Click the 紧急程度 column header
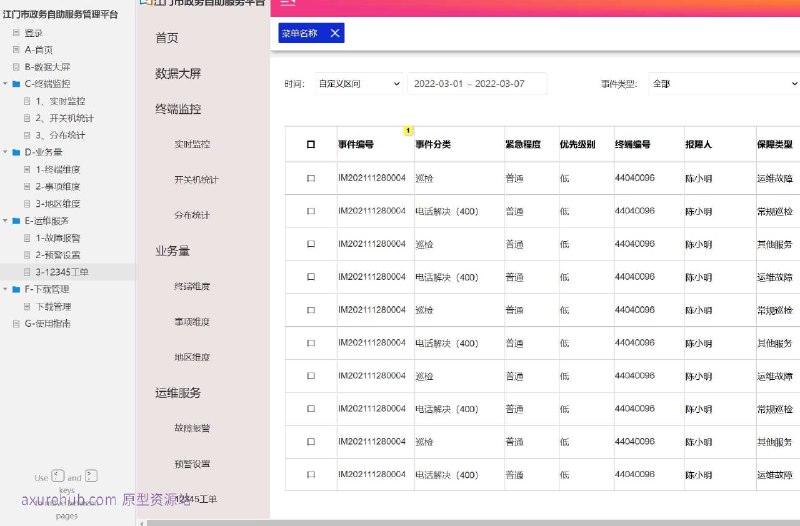 (523, 144)
